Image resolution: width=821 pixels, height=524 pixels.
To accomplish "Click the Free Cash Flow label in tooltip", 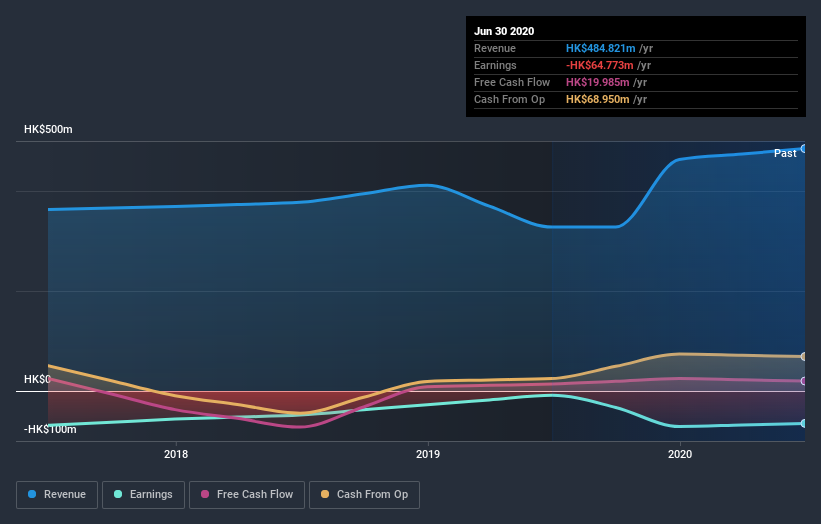I will tap(512, 82).
